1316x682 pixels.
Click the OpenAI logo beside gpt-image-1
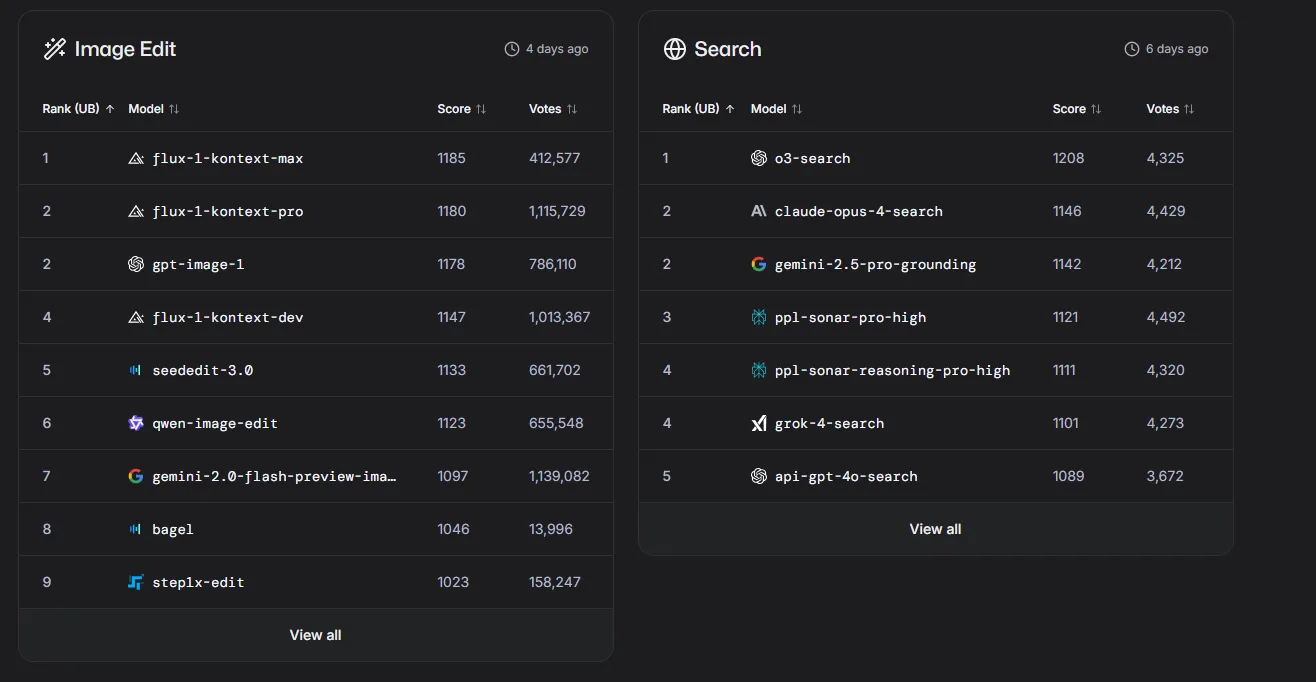click(136, 264)
